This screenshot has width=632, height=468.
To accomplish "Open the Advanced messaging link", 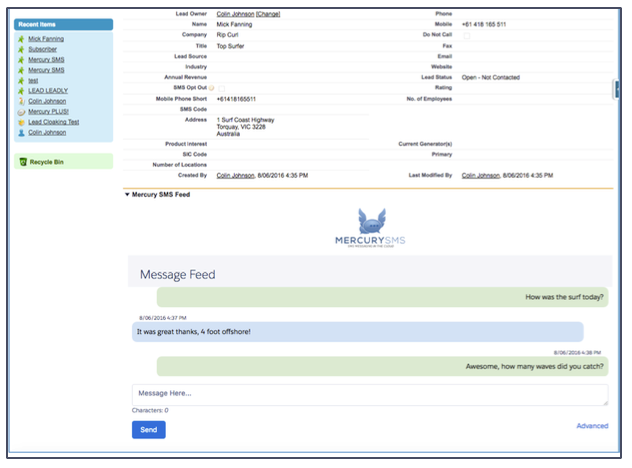I will coord(592,426).
